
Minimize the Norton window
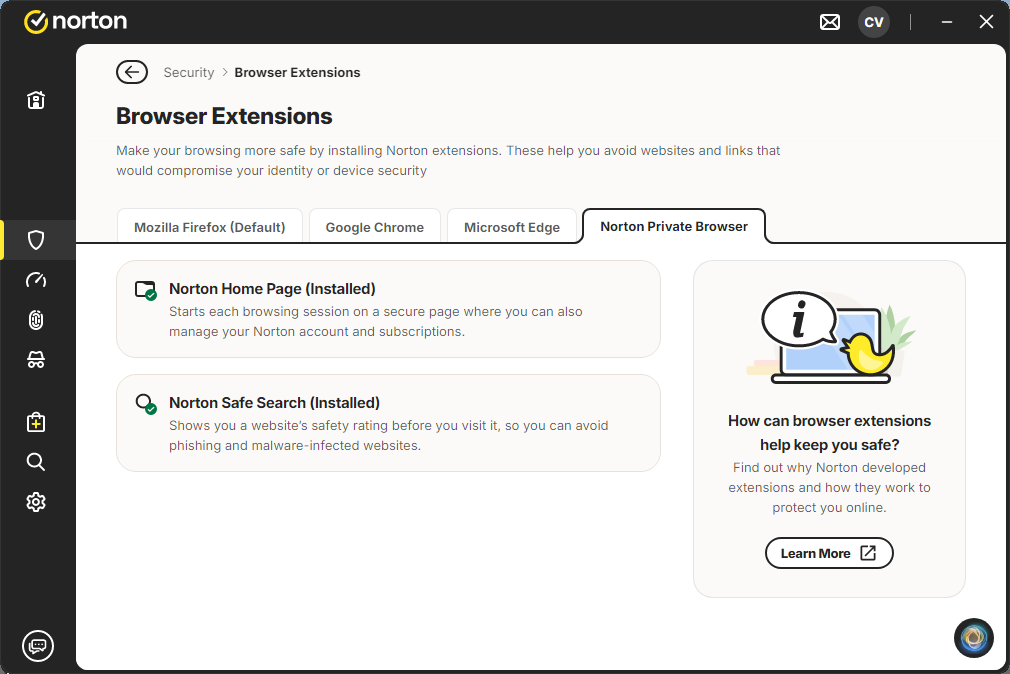tap(946, 22)
